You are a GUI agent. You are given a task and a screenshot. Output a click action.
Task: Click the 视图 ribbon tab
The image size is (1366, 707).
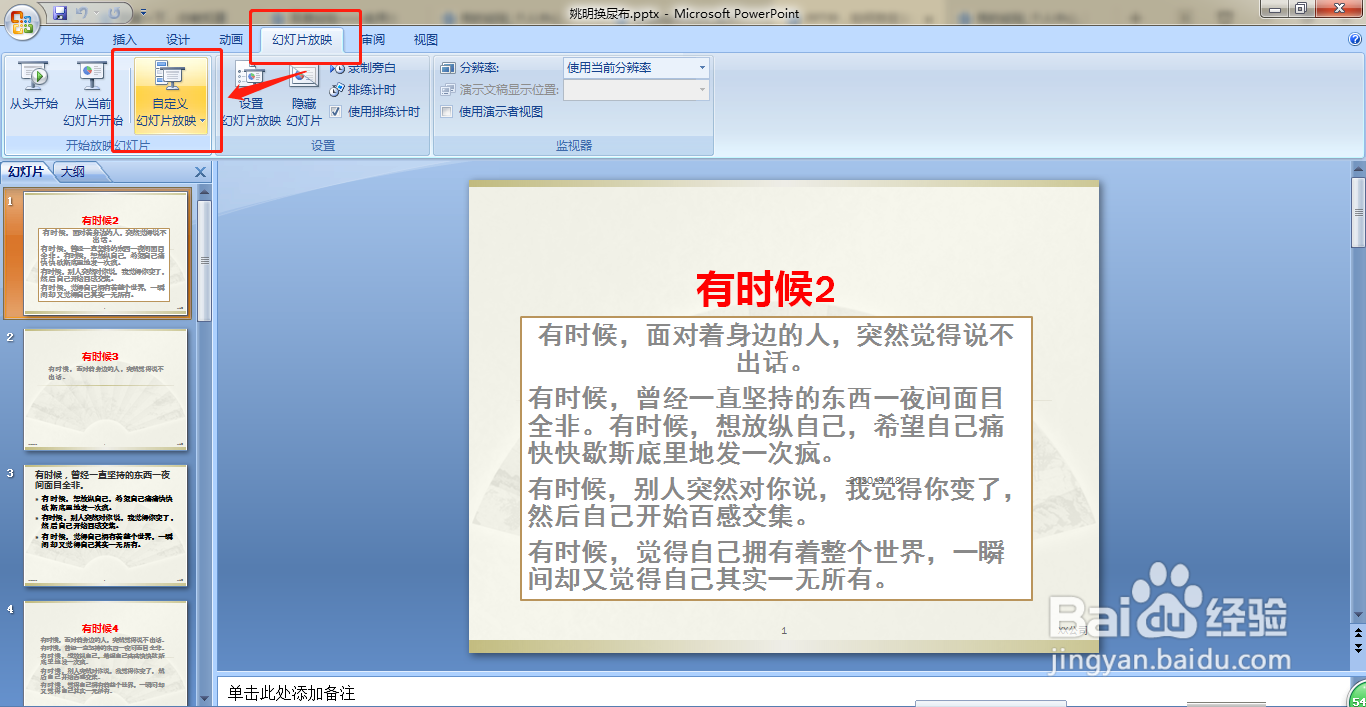point(424,38)
